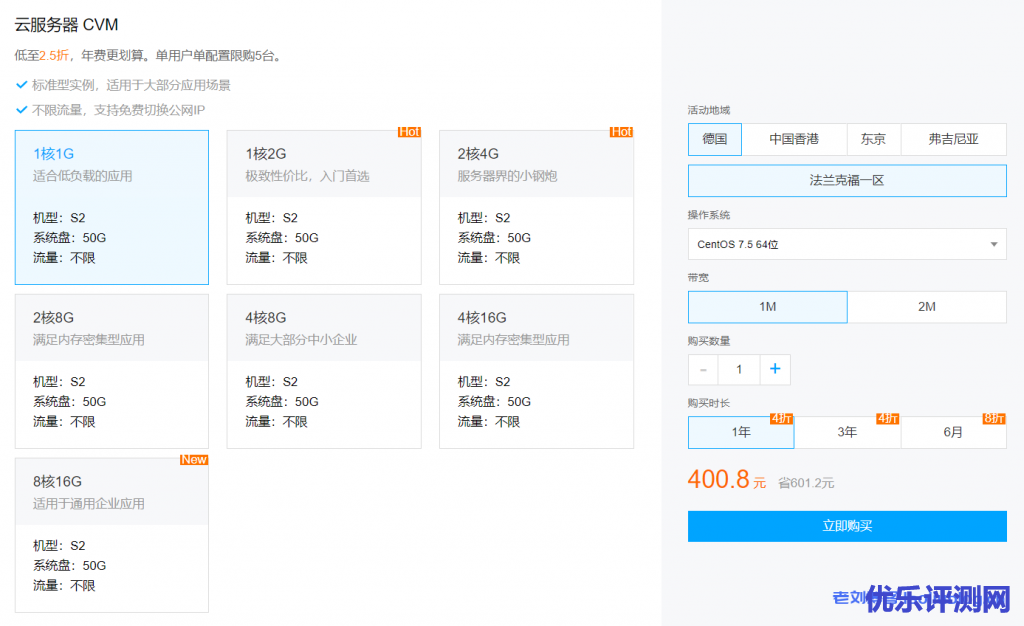Choose 3年 purchase duration
1024x626 pixels.
tap(847, 432)
